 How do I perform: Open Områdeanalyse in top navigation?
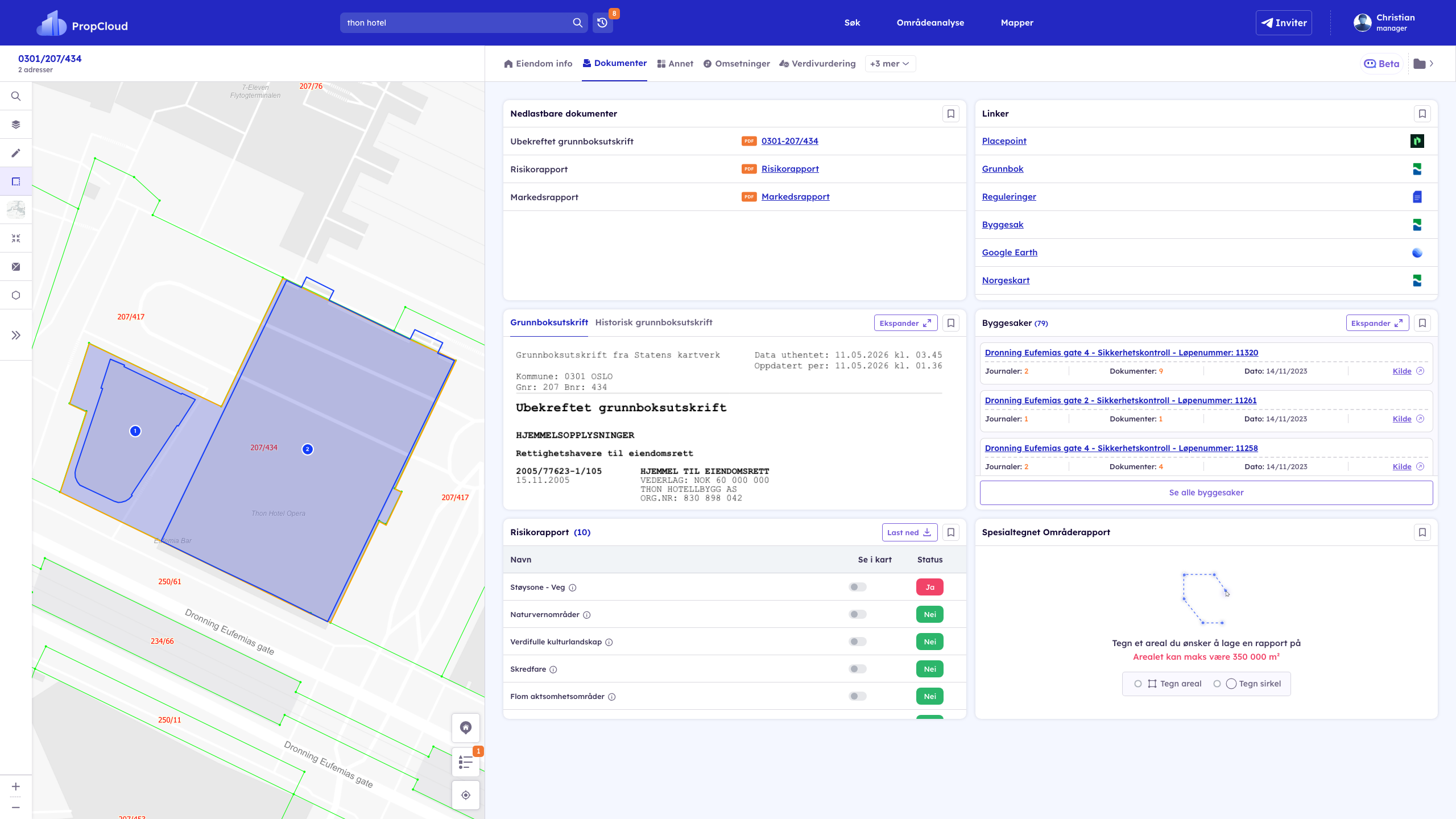pyautogui.click(x=930, y=23)
